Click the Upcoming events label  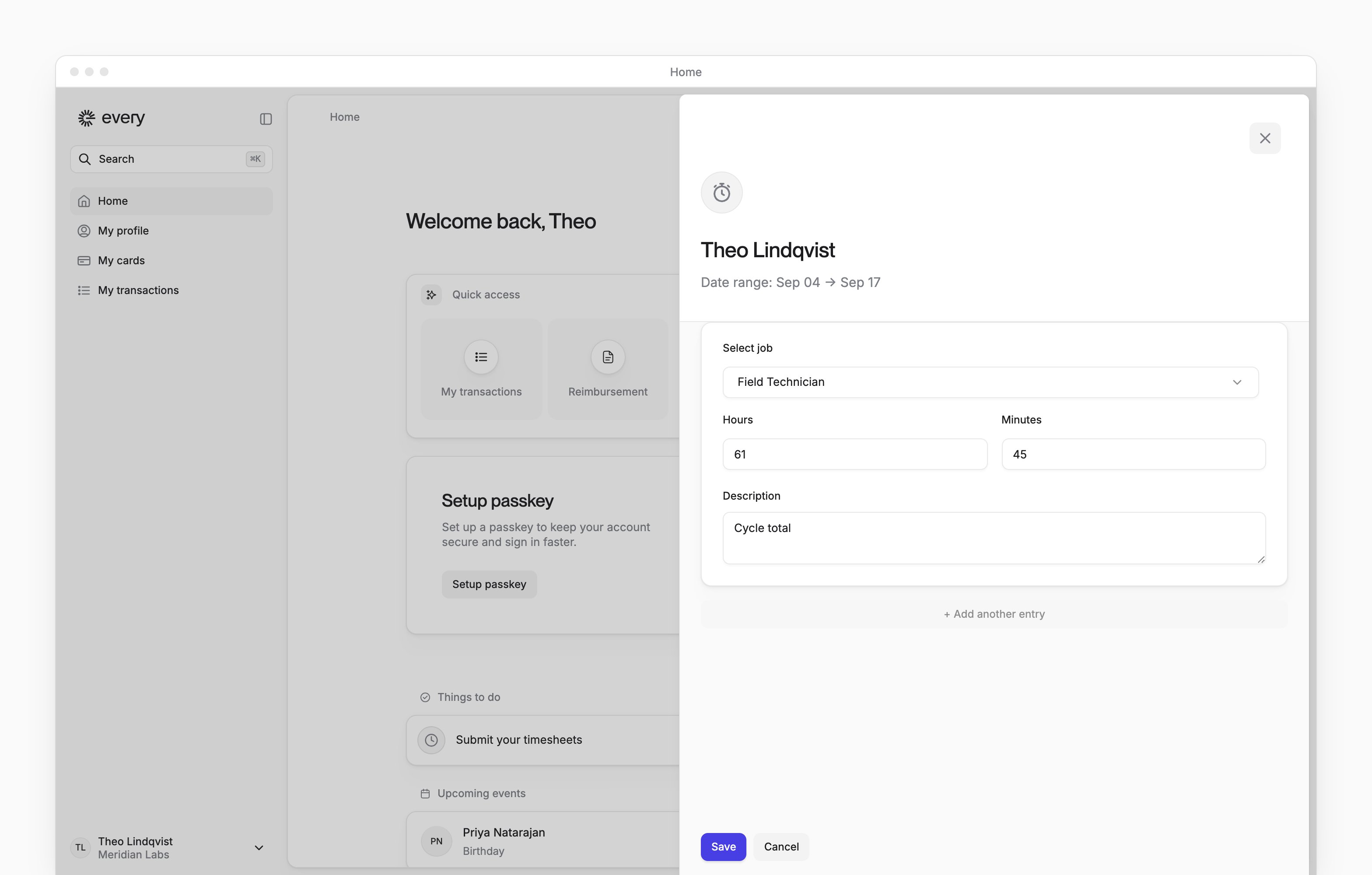[481, 794]
